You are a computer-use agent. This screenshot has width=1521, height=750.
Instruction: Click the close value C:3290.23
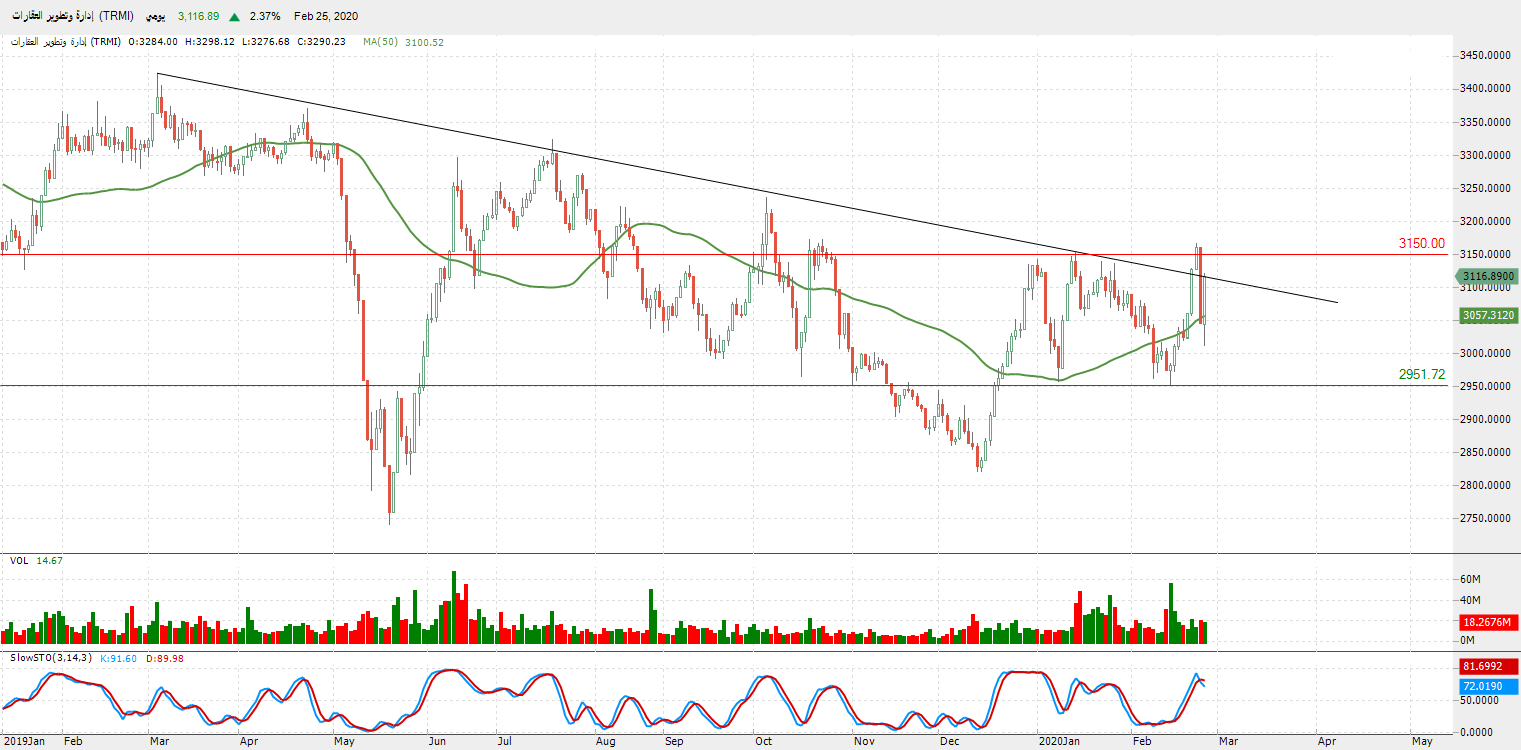pyautogui.click(x=321, y=42)
